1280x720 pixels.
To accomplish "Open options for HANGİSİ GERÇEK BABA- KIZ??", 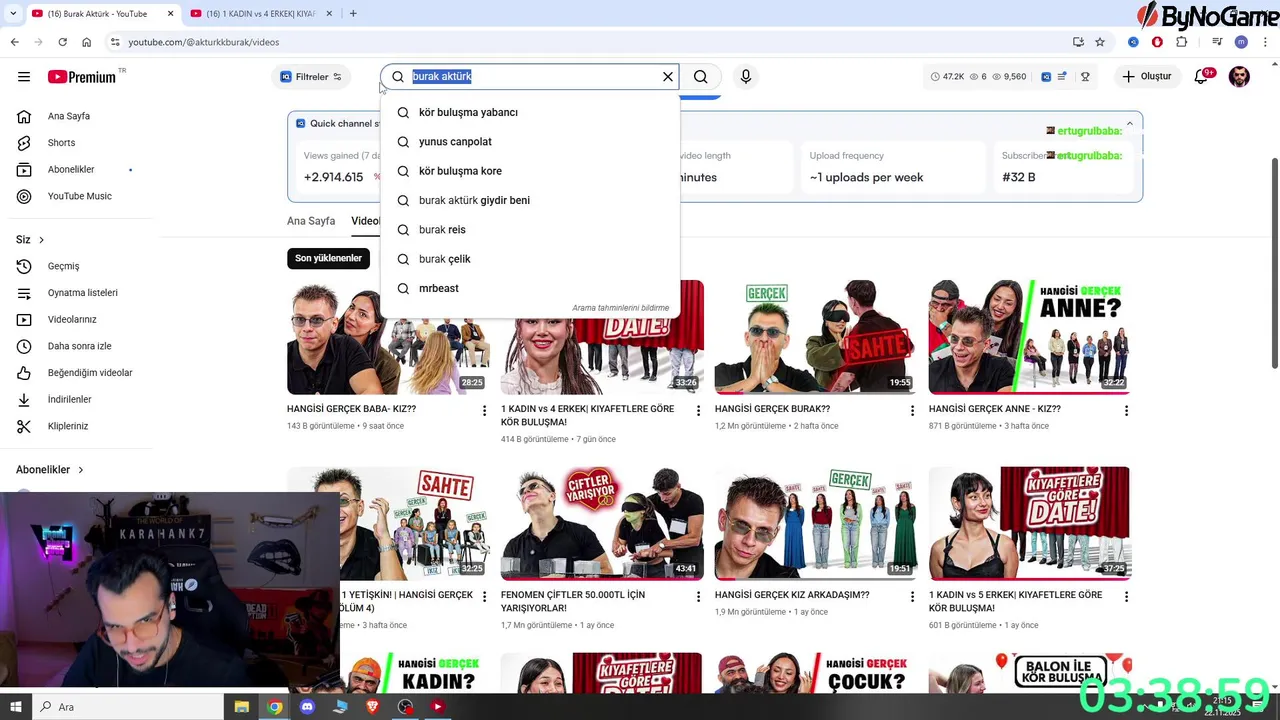I will [x=484, y=411].
